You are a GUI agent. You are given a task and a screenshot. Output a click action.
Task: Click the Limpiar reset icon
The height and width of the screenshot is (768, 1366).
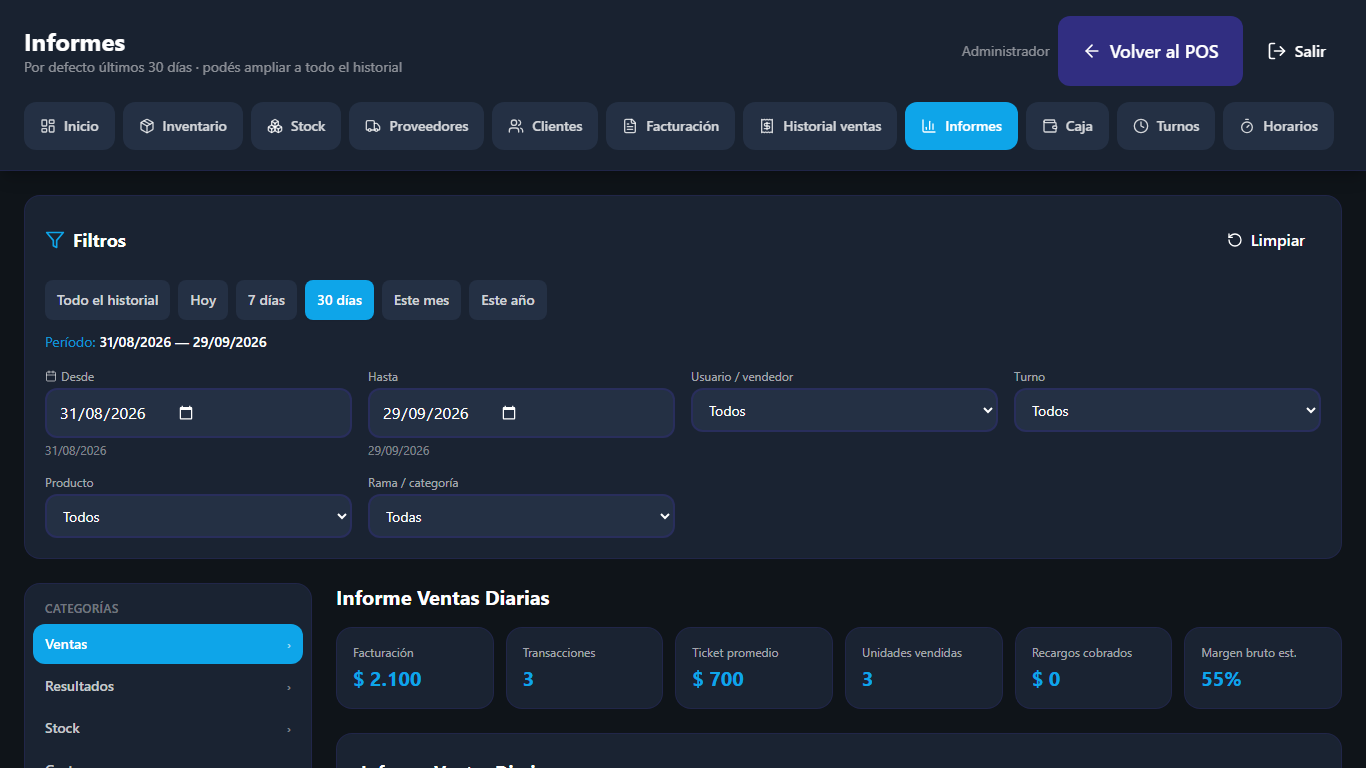[1235, 240]
